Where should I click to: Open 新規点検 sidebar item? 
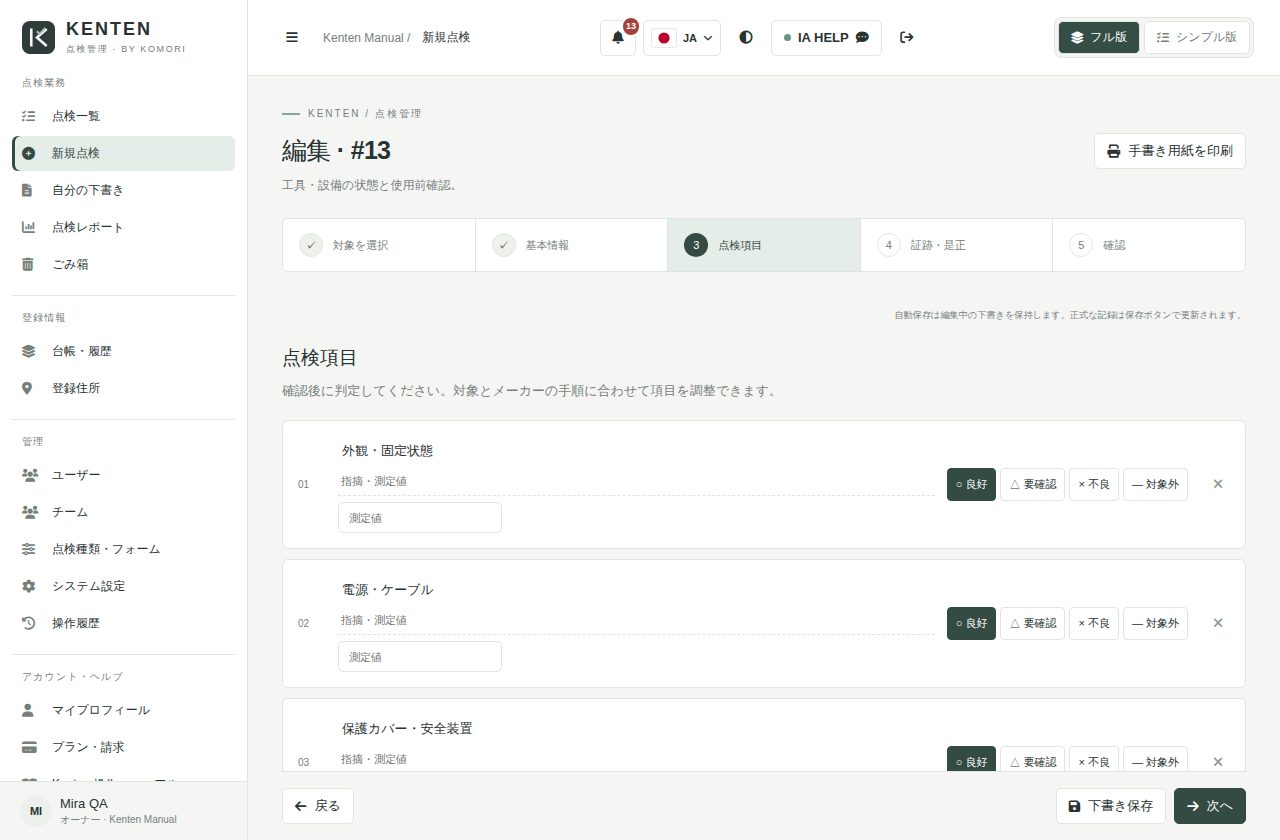pos(124,153)
